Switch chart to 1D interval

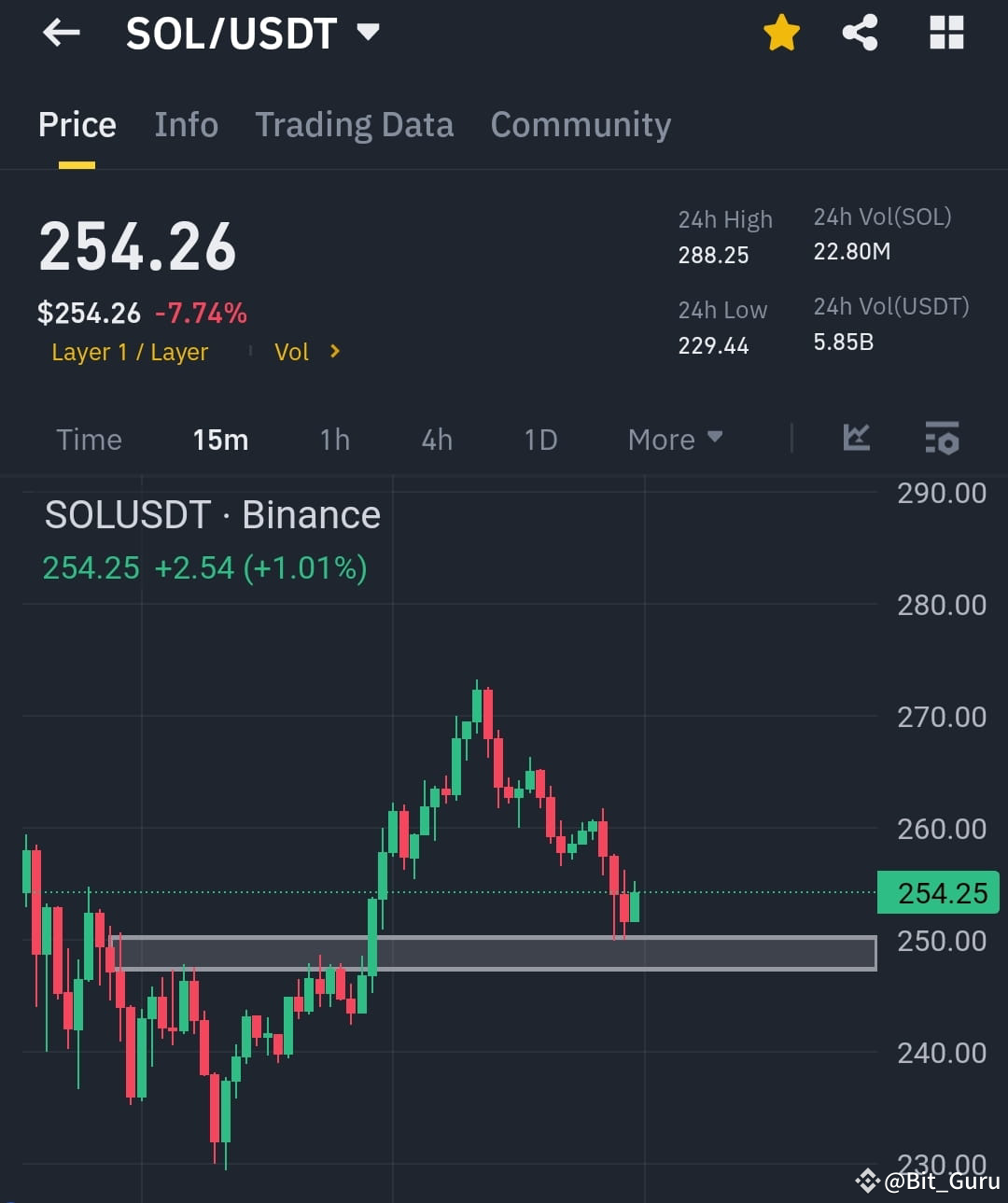539,439
